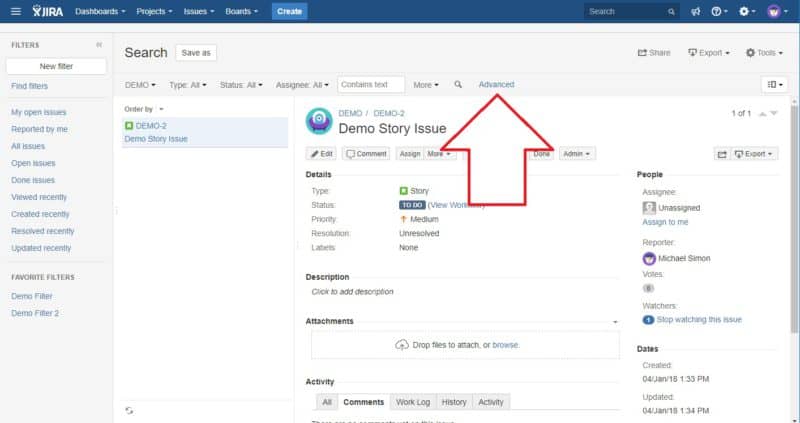Click the Michael Simon reporter avatar

(649, 258)
